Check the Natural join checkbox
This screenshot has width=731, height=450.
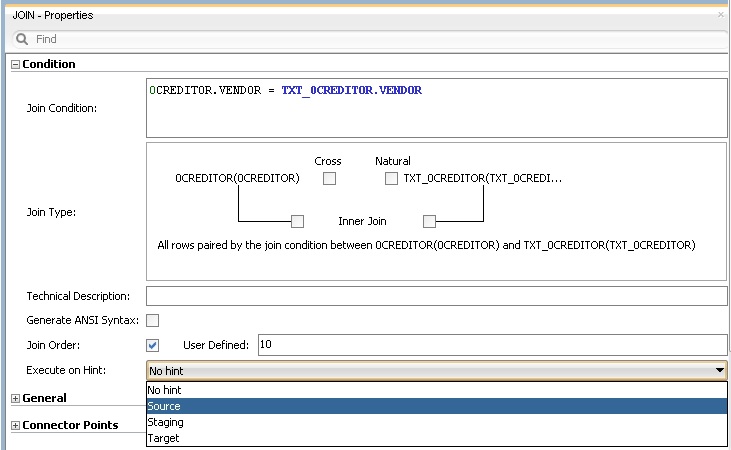(x=391, y=179)
